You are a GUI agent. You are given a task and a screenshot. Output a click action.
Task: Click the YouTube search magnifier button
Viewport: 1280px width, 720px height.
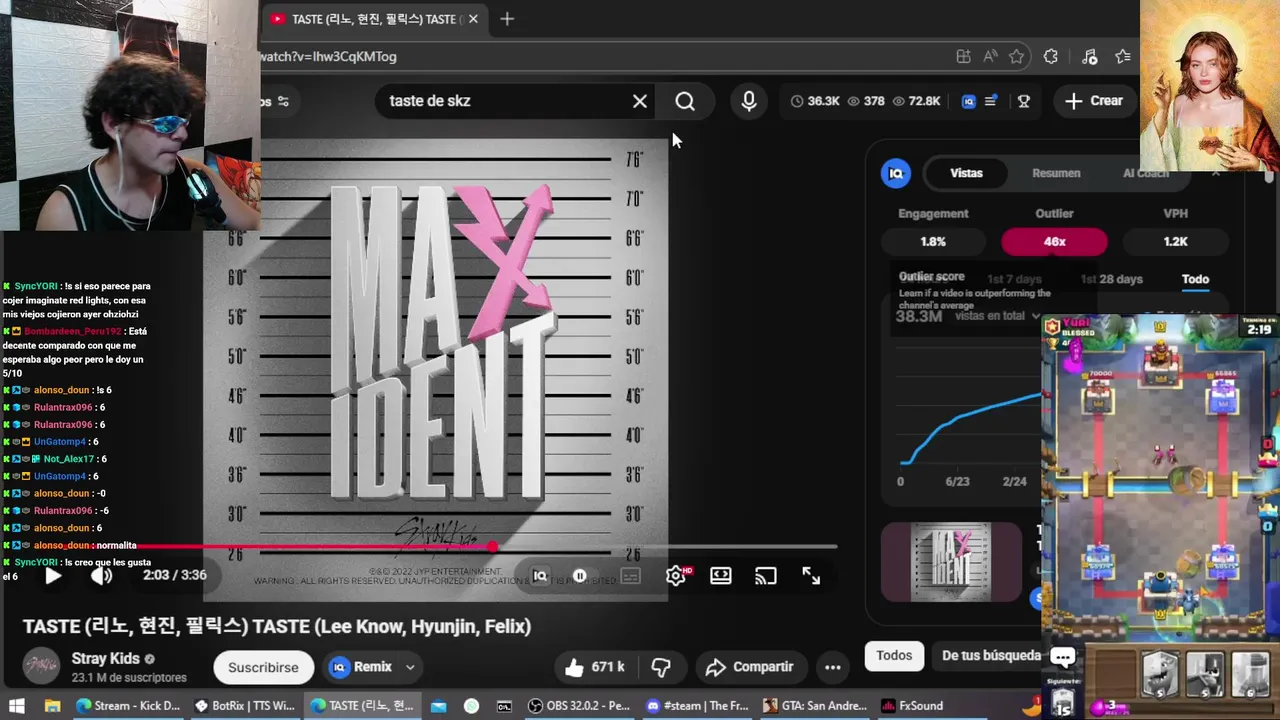tap(685, 101)
